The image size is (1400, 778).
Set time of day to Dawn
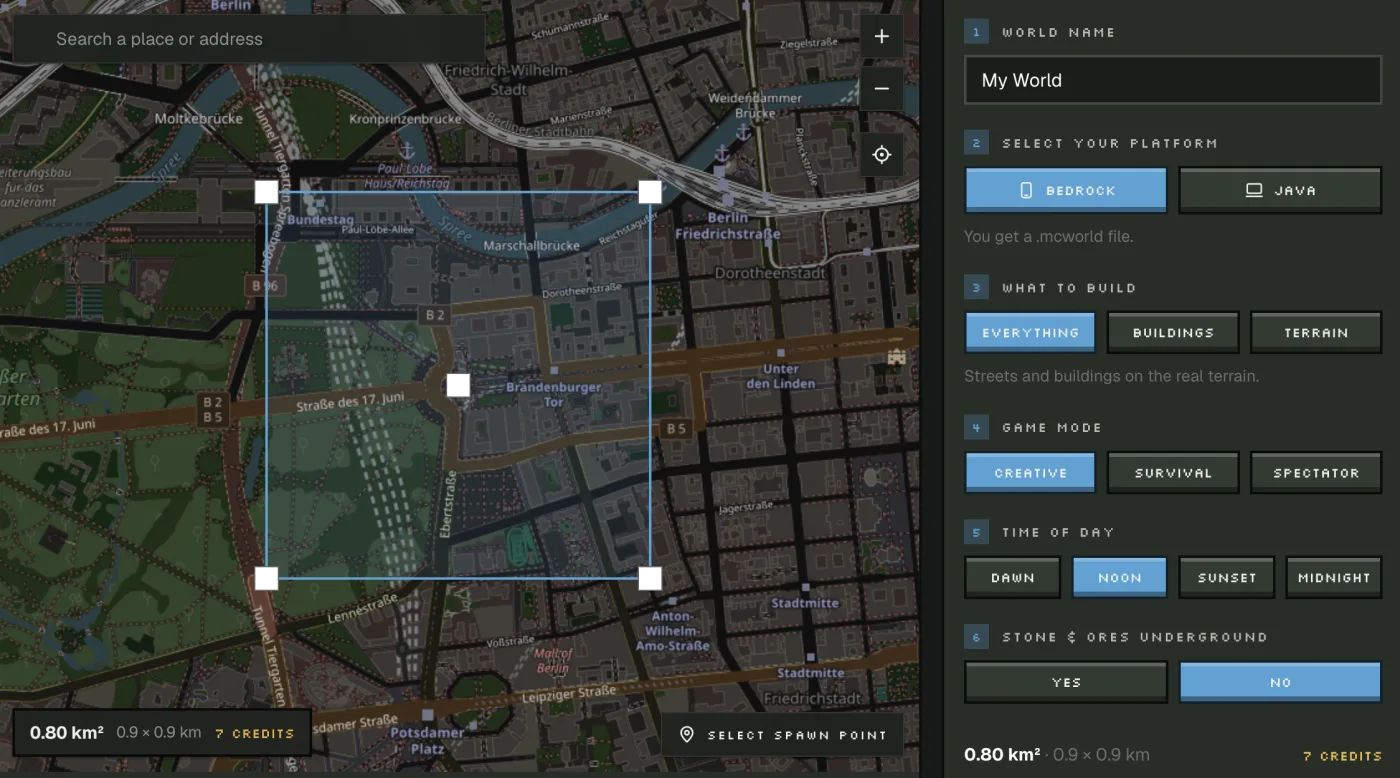1012,577
